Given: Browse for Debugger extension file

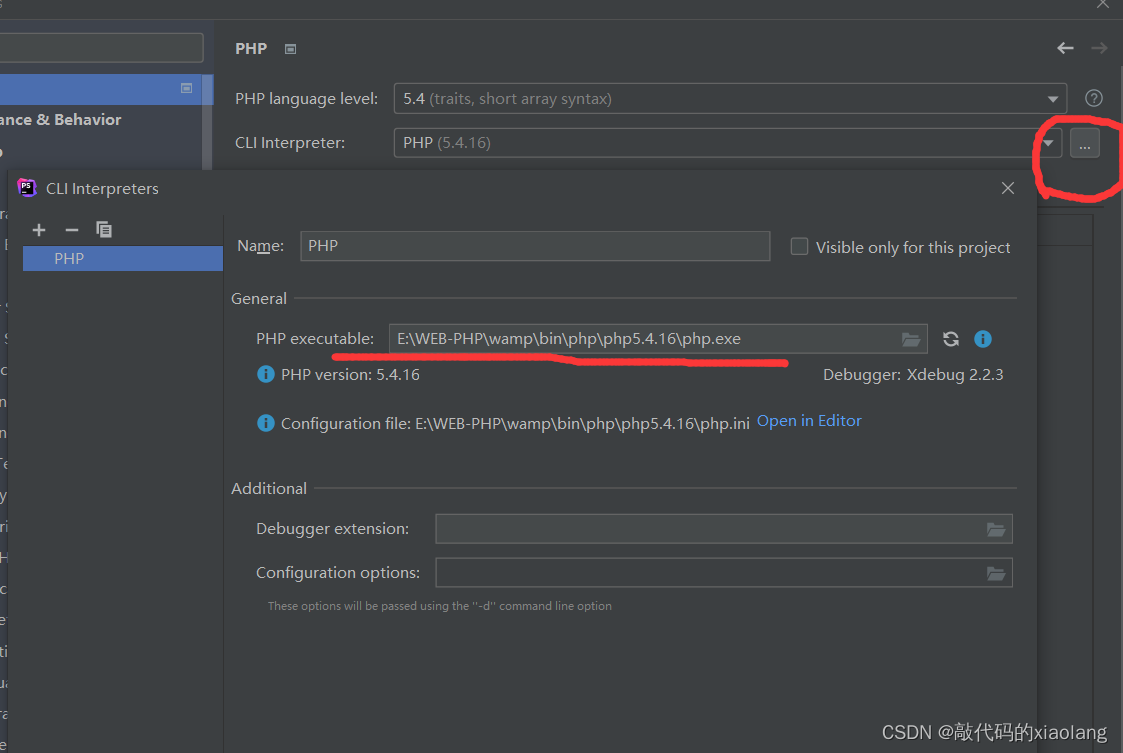Looking at the screenshot, I should pyautogui.click(x=996, y=529).
